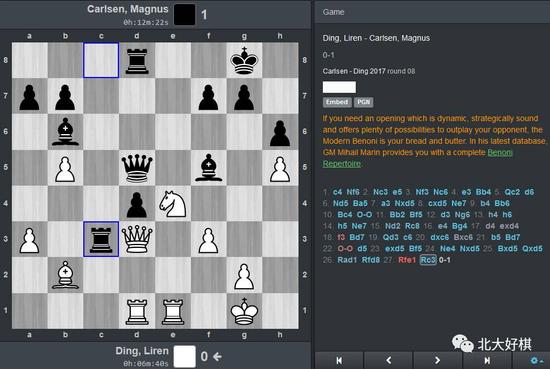Jump to the last move of game
Screen dimensions: 550x369
pos(487,361)
